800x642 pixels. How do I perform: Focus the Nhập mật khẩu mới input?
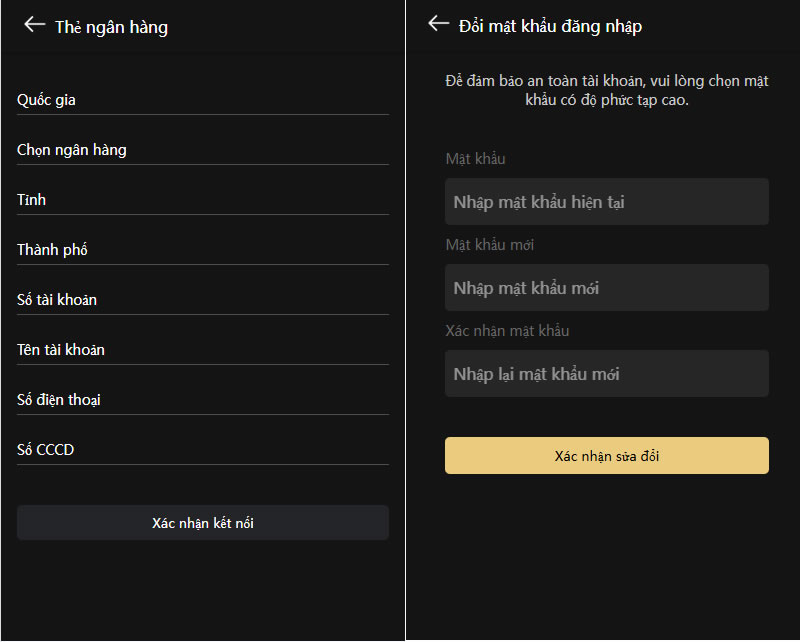pos(606,288)
